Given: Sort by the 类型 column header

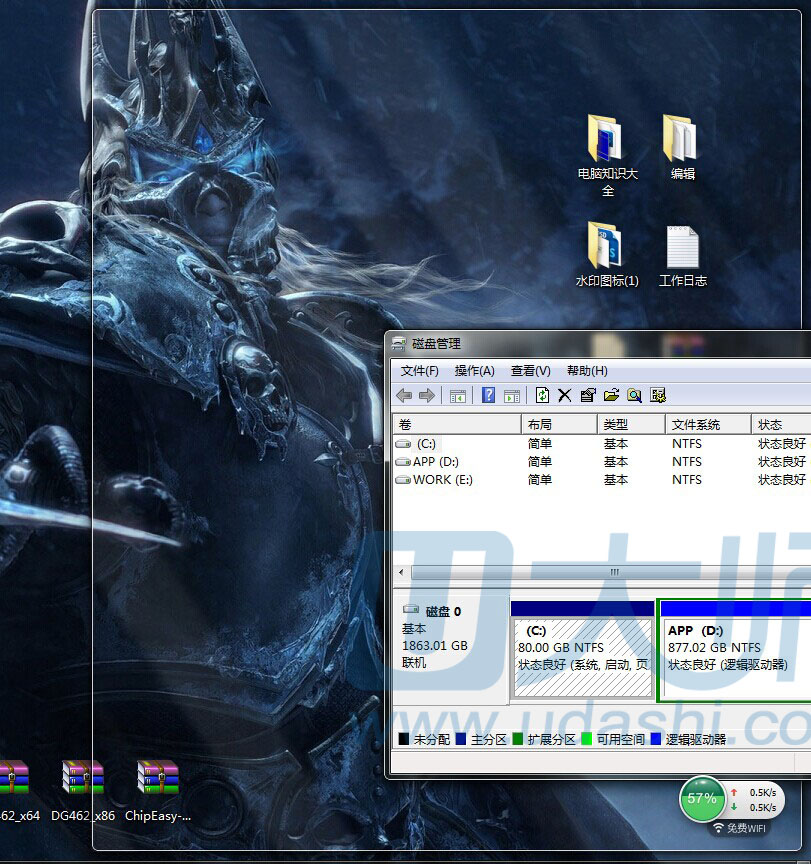Looking at the screenshot, I should coord(631,424).
